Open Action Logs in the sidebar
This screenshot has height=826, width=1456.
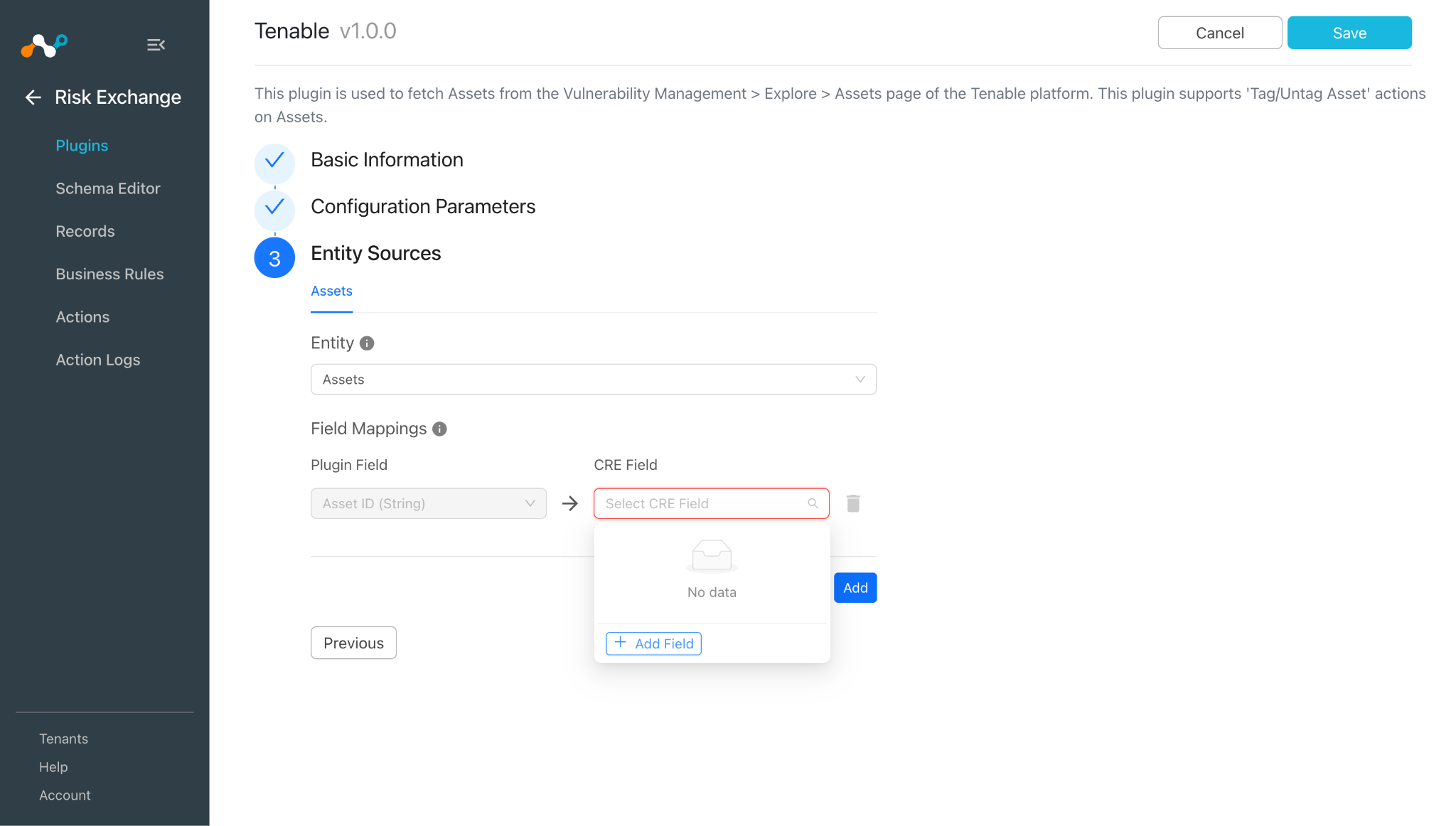(98, 360)
